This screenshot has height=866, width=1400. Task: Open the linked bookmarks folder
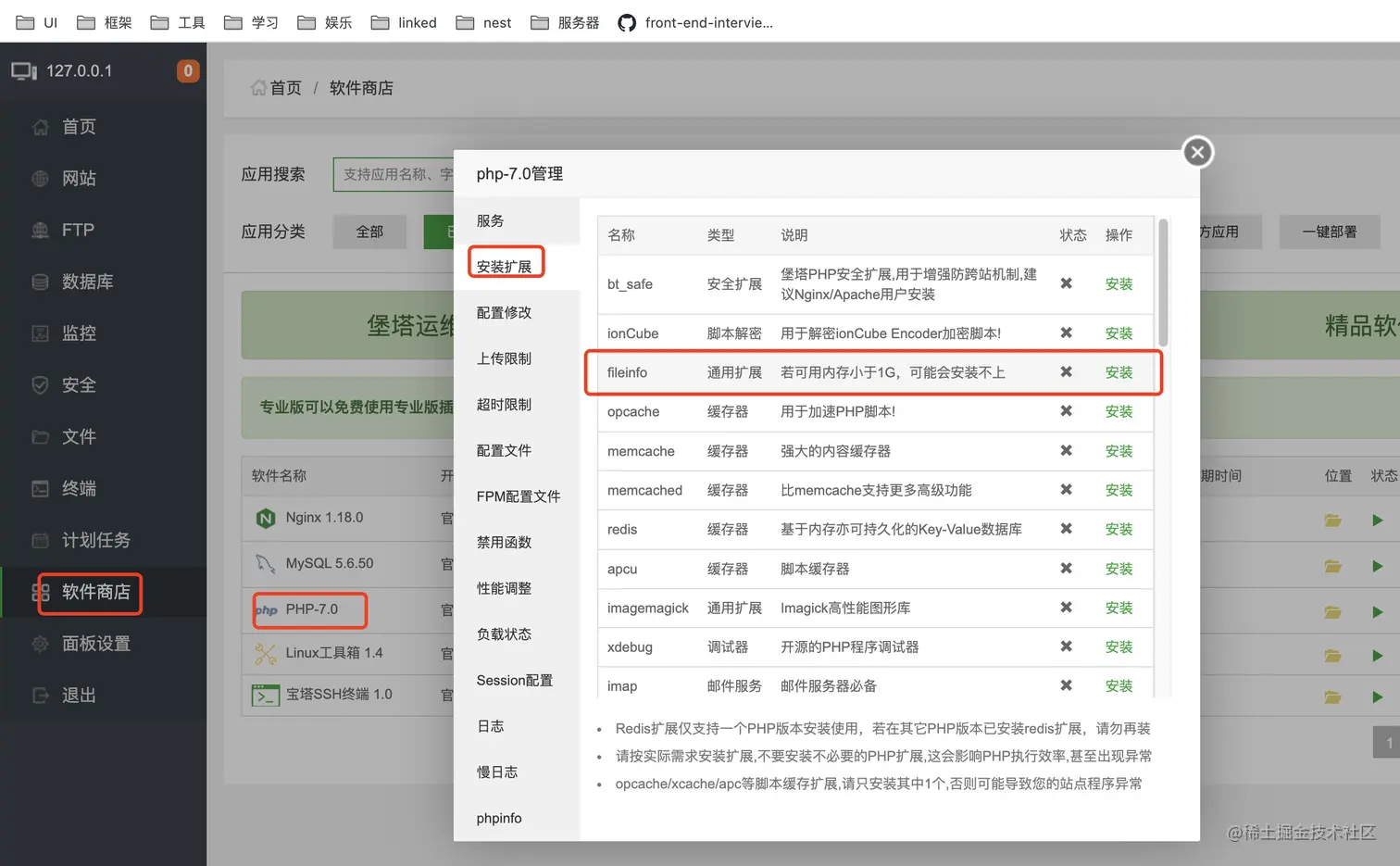tap(404, 22)
